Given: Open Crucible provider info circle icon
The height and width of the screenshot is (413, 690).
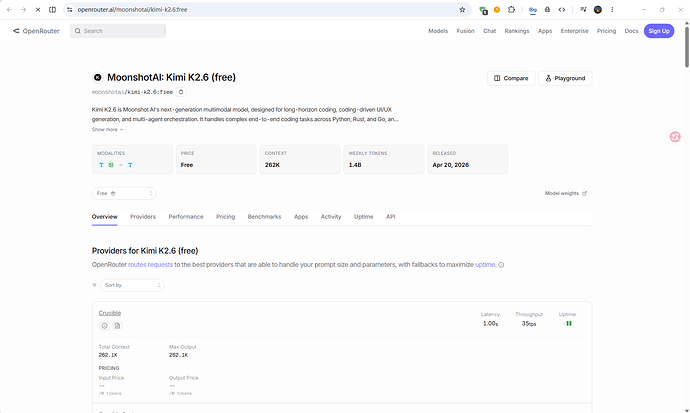Looking at the screenshot, I should click(104, 326).
